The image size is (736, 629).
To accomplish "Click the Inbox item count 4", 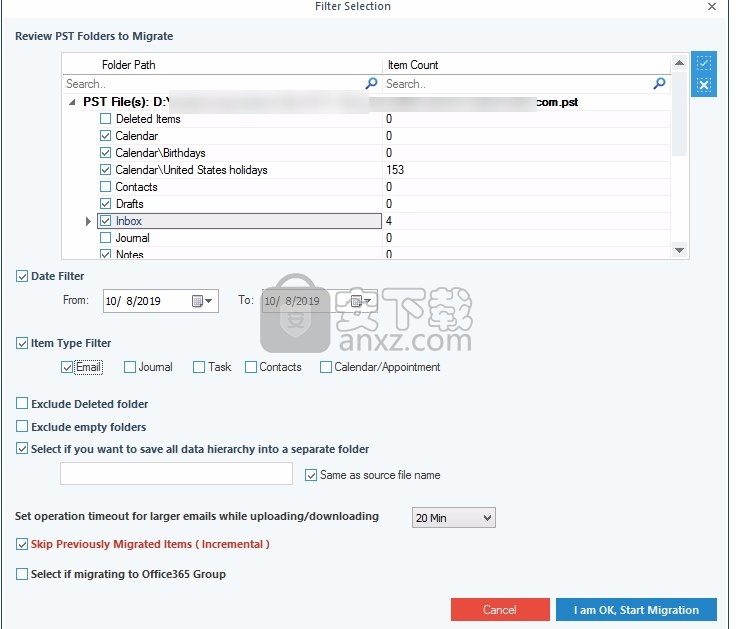I will pos(389,221).
